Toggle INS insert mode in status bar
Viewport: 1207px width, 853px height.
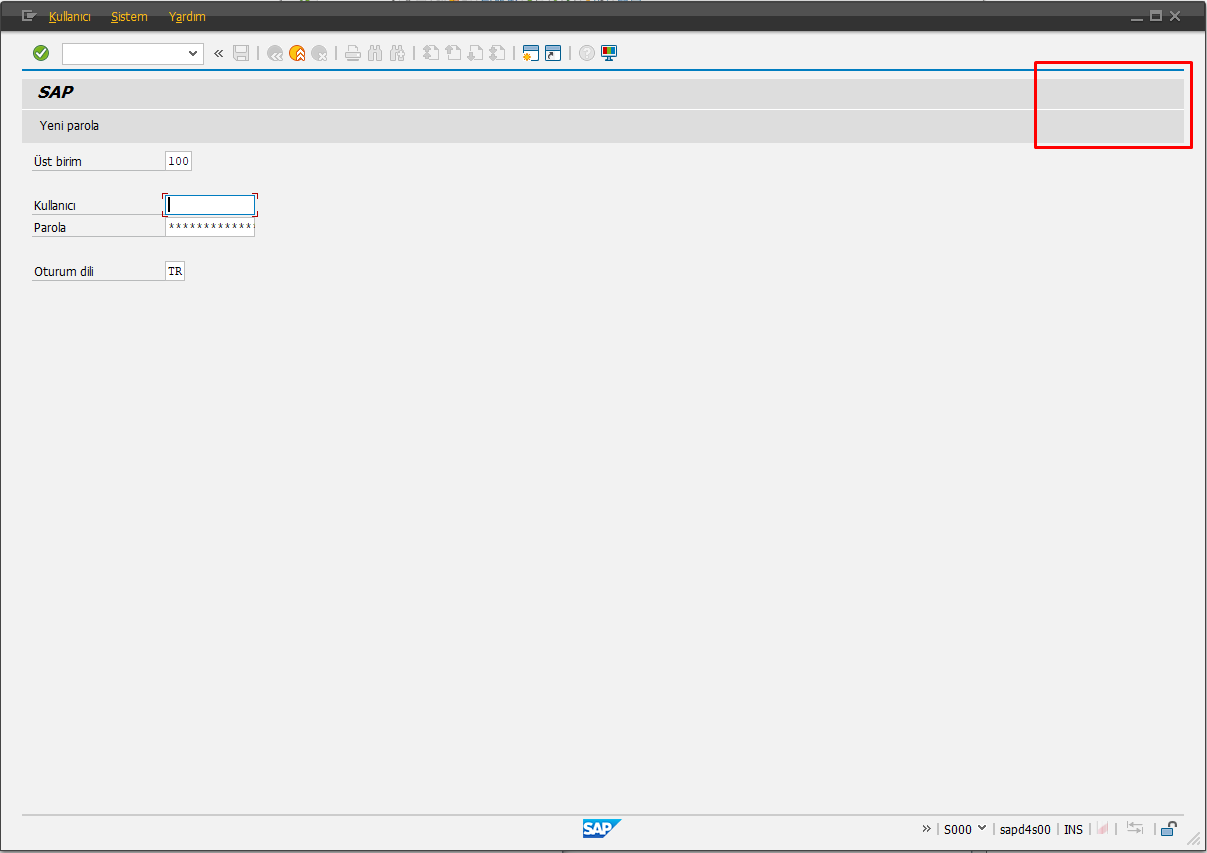click(x=1073, y=829)
